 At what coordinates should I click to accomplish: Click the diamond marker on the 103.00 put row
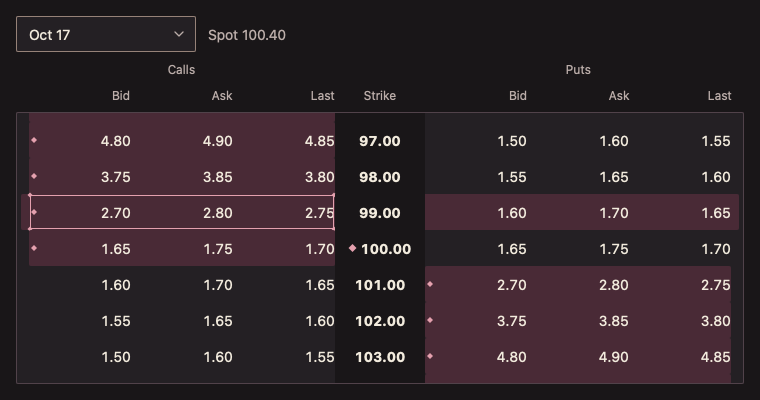430,356
